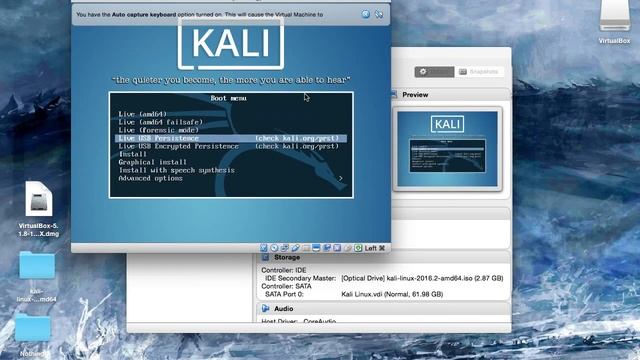The image size is (640, 360).
Task: Click the USB devices status icon
Action: [296, 248]
